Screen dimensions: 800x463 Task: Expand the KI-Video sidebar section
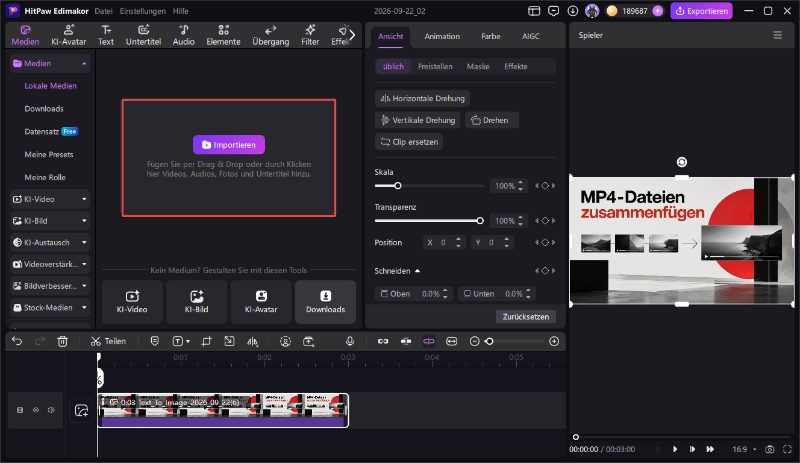click(x=50, y=199)
